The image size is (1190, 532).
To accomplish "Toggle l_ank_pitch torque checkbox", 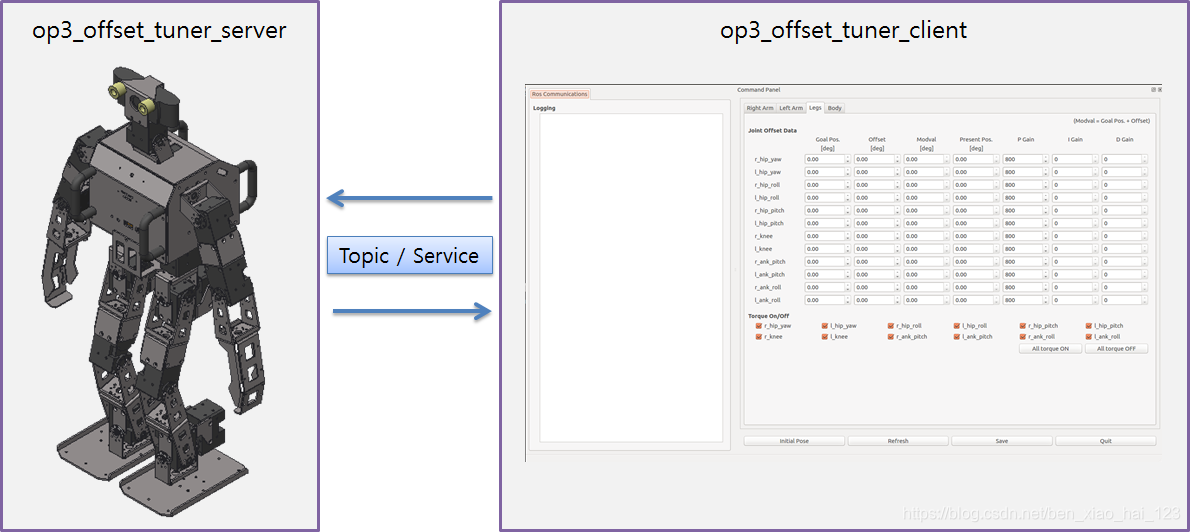I will (x=957, y=336).
